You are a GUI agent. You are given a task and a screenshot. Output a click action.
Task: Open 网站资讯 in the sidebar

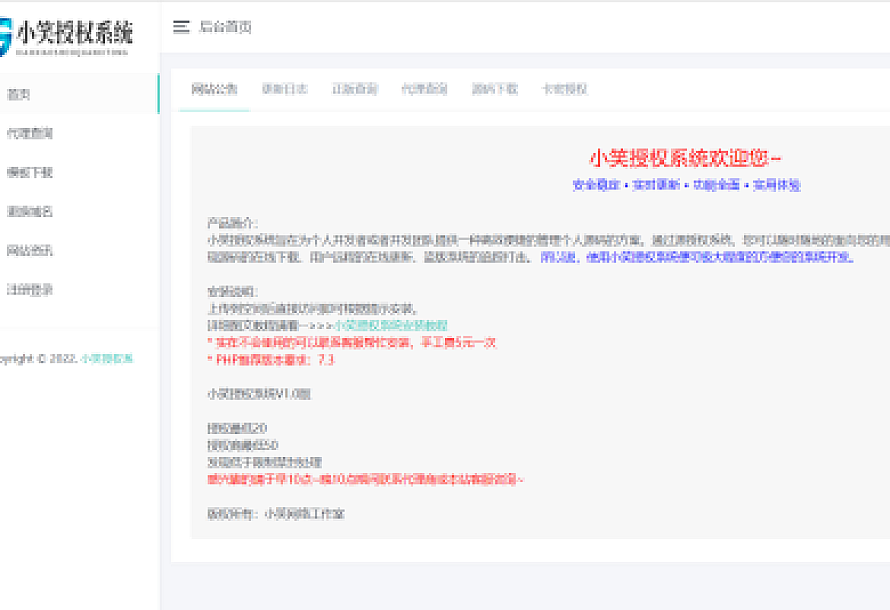30,251
